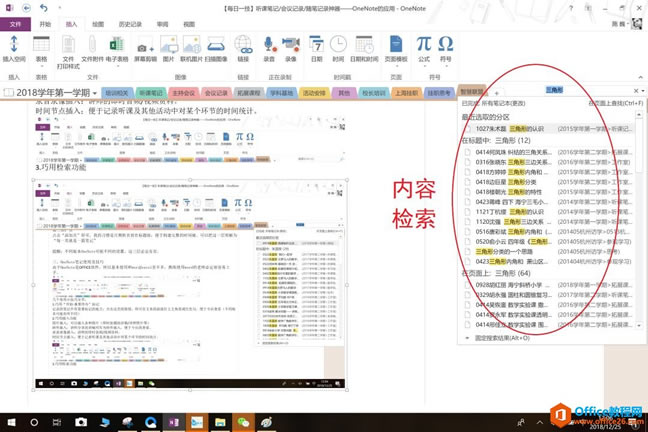Add a new section with plus tab
This screenshot has height=432, width=648.
pos(496,93)
